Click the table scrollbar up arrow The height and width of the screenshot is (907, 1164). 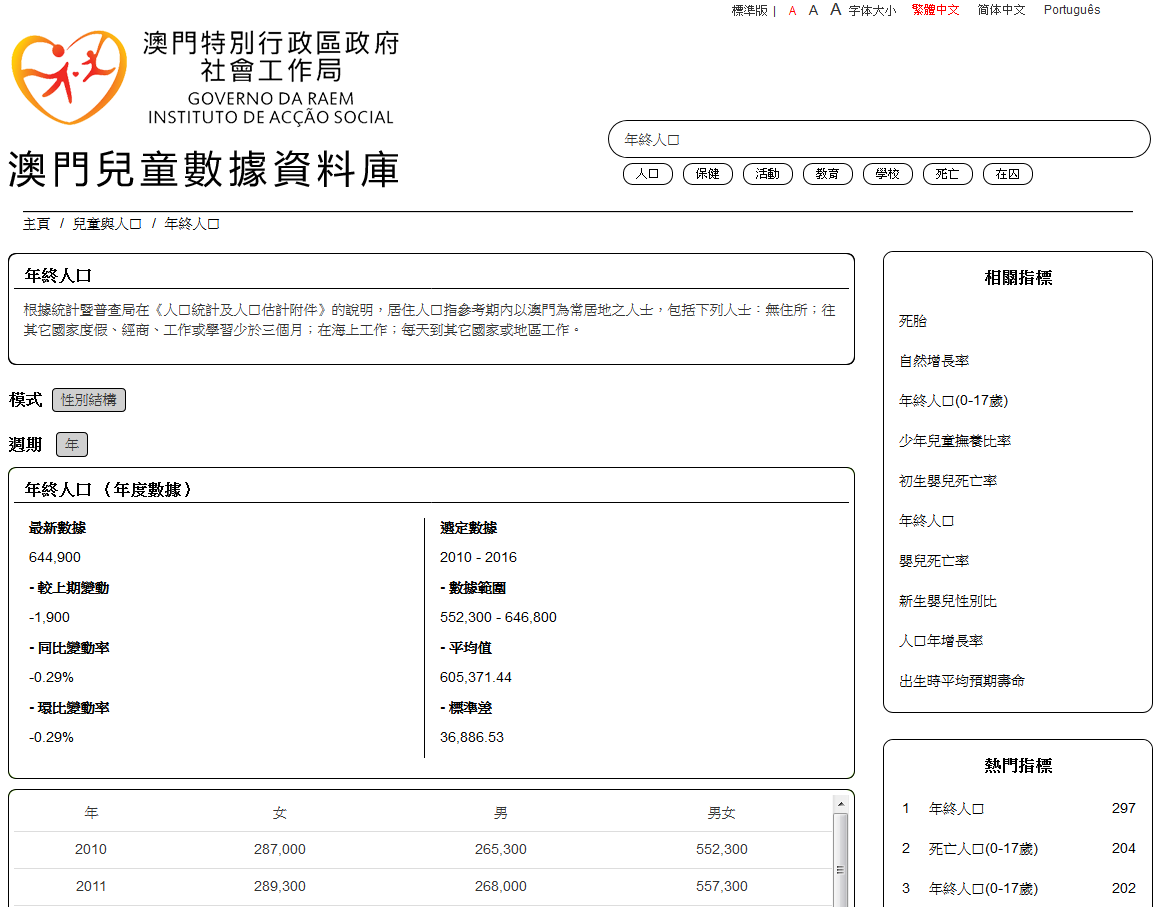coord(840,804)
